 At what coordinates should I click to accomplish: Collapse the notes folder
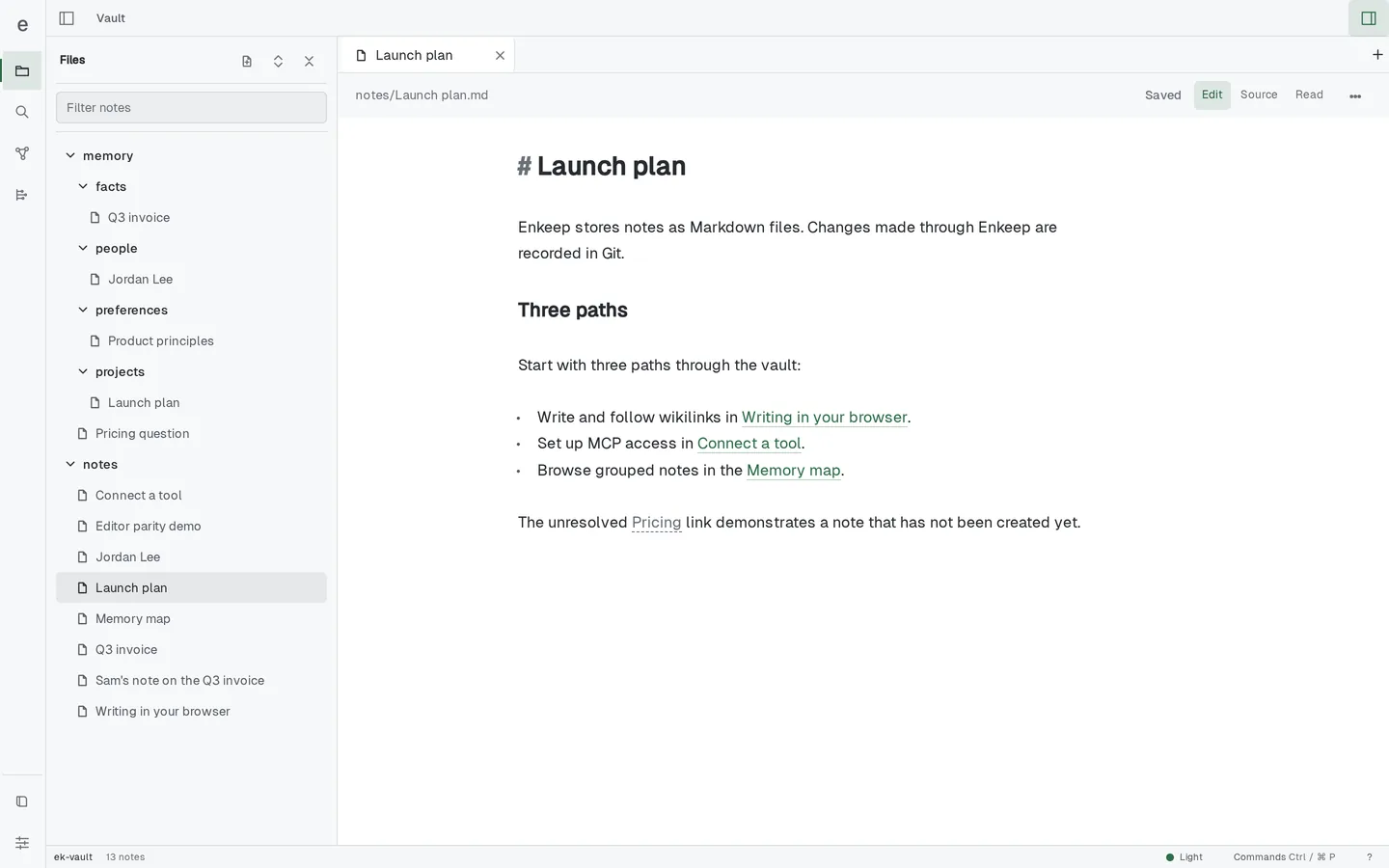(70, 464)
